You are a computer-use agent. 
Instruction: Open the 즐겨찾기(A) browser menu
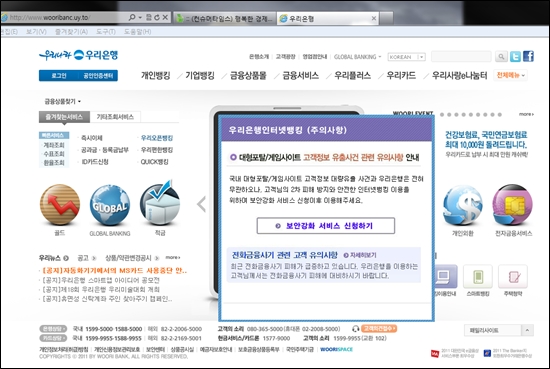click(x=71, y=32)
